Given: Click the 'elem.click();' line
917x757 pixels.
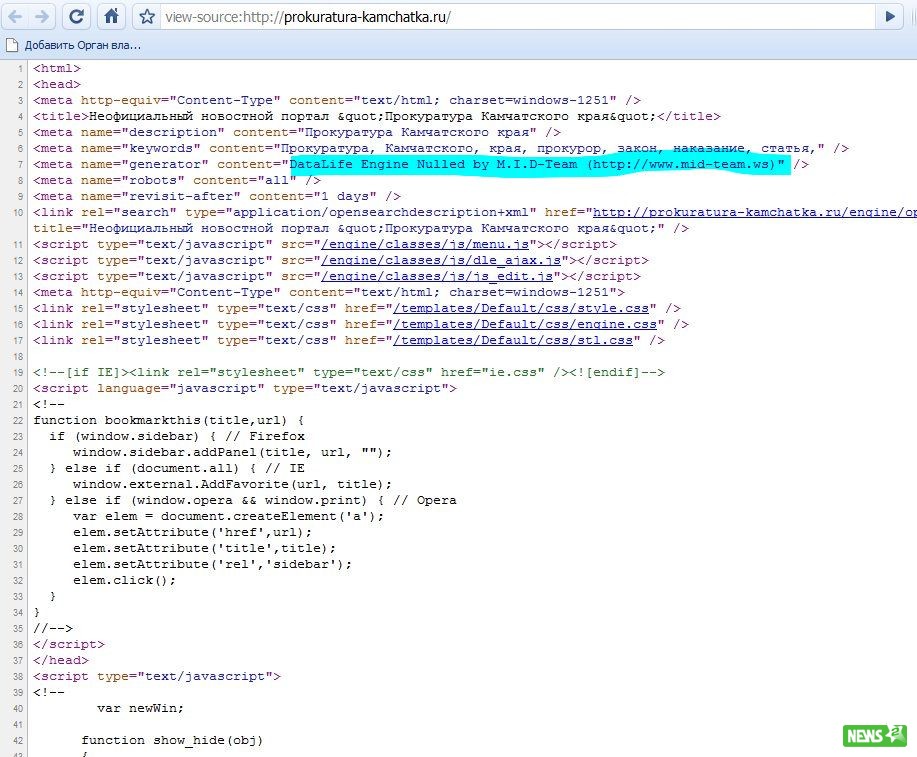Looking at the screenshot, I should click(124, 580).
